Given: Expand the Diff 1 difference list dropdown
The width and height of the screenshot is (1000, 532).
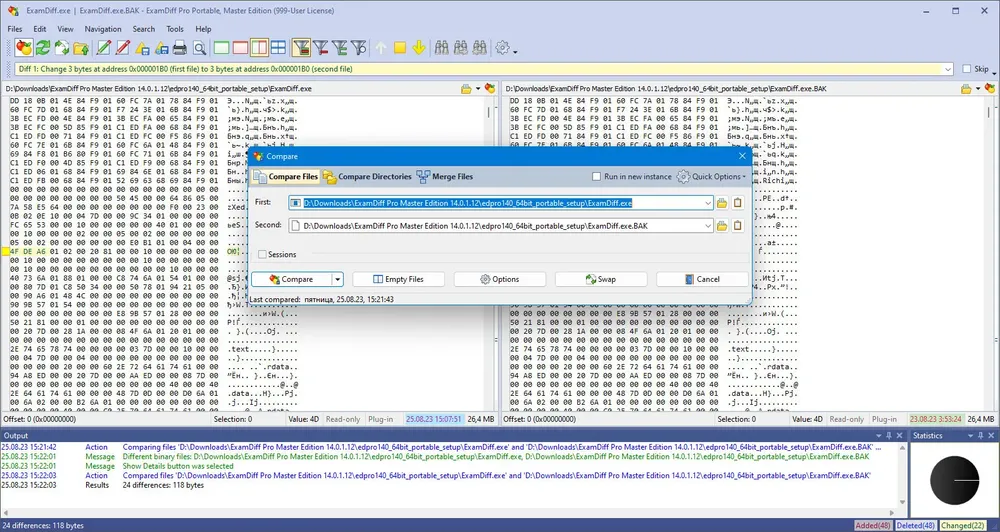Looking at the screenshot, I should click(948, 69).
